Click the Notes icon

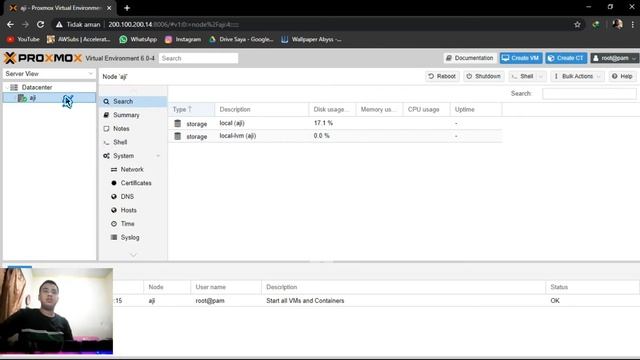tap(106, 129)
